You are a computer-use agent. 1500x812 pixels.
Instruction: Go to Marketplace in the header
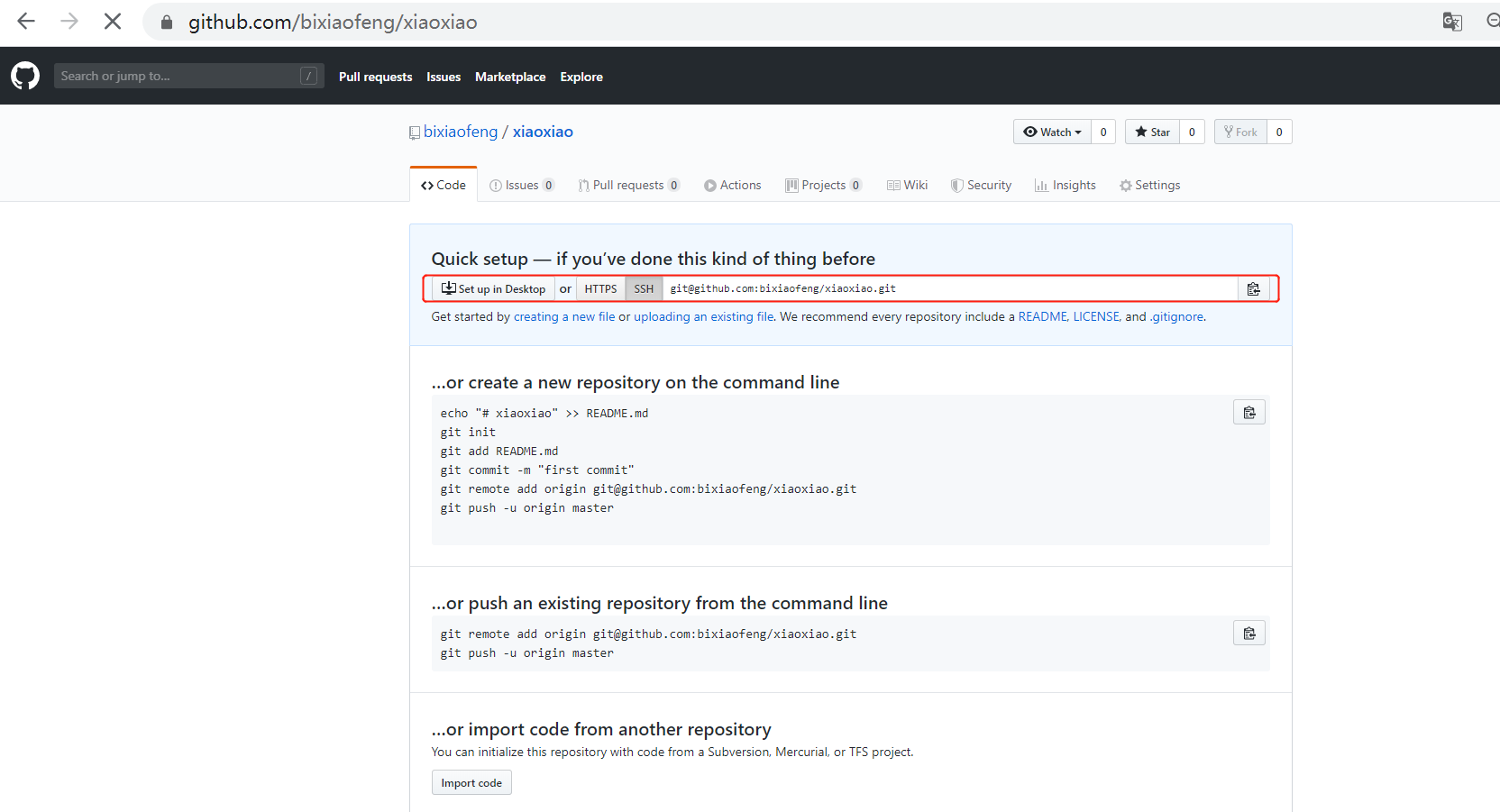tap(510, 77)
